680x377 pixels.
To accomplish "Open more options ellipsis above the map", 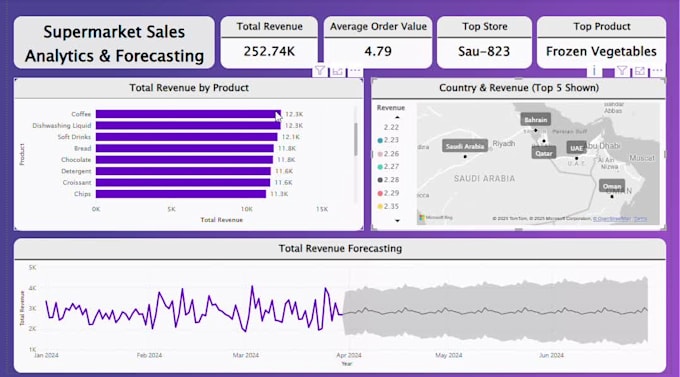I will click(x=657, y=71).
